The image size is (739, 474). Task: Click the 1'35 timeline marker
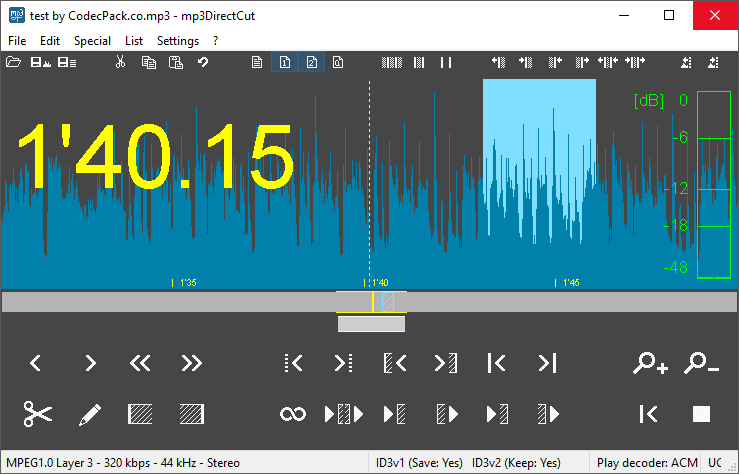click(x=184, y=283)
